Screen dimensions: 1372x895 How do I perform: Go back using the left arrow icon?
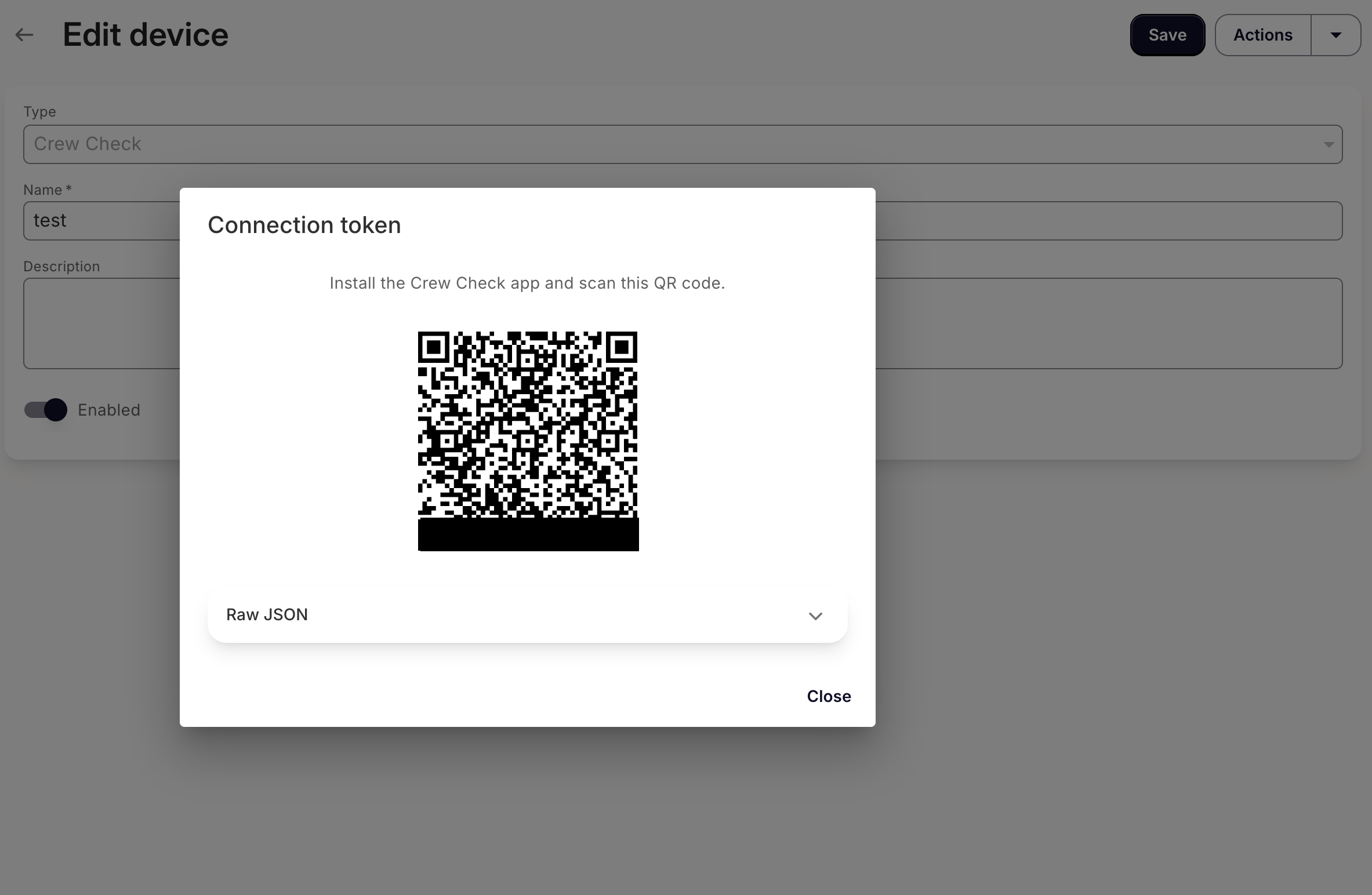point(24,35)
